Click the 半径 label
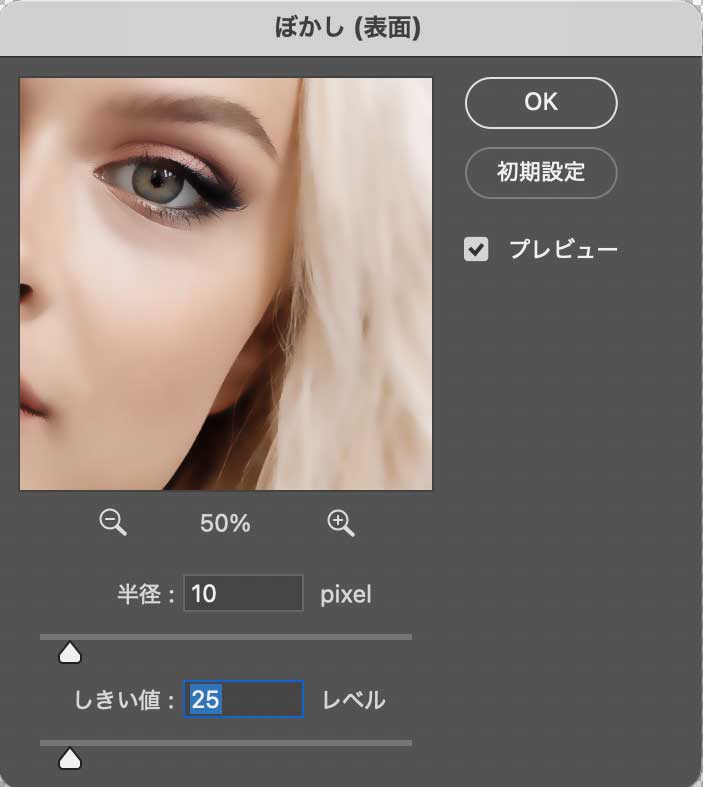The height and width of the screenshot is (787, 703). point(146,594)
